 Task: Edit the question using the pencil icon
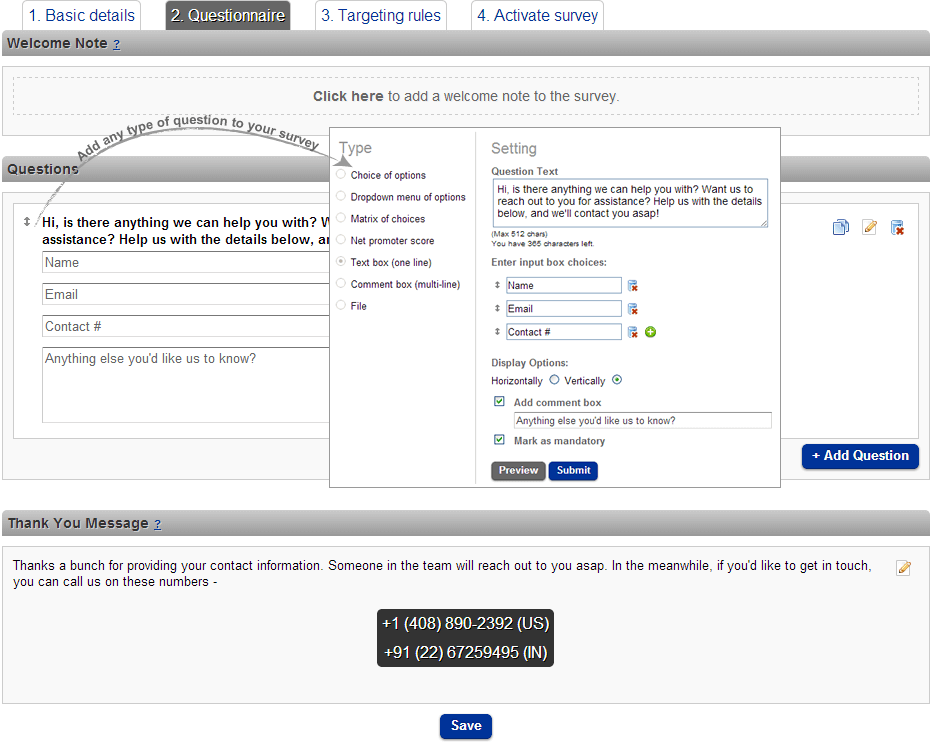point(869,227)
